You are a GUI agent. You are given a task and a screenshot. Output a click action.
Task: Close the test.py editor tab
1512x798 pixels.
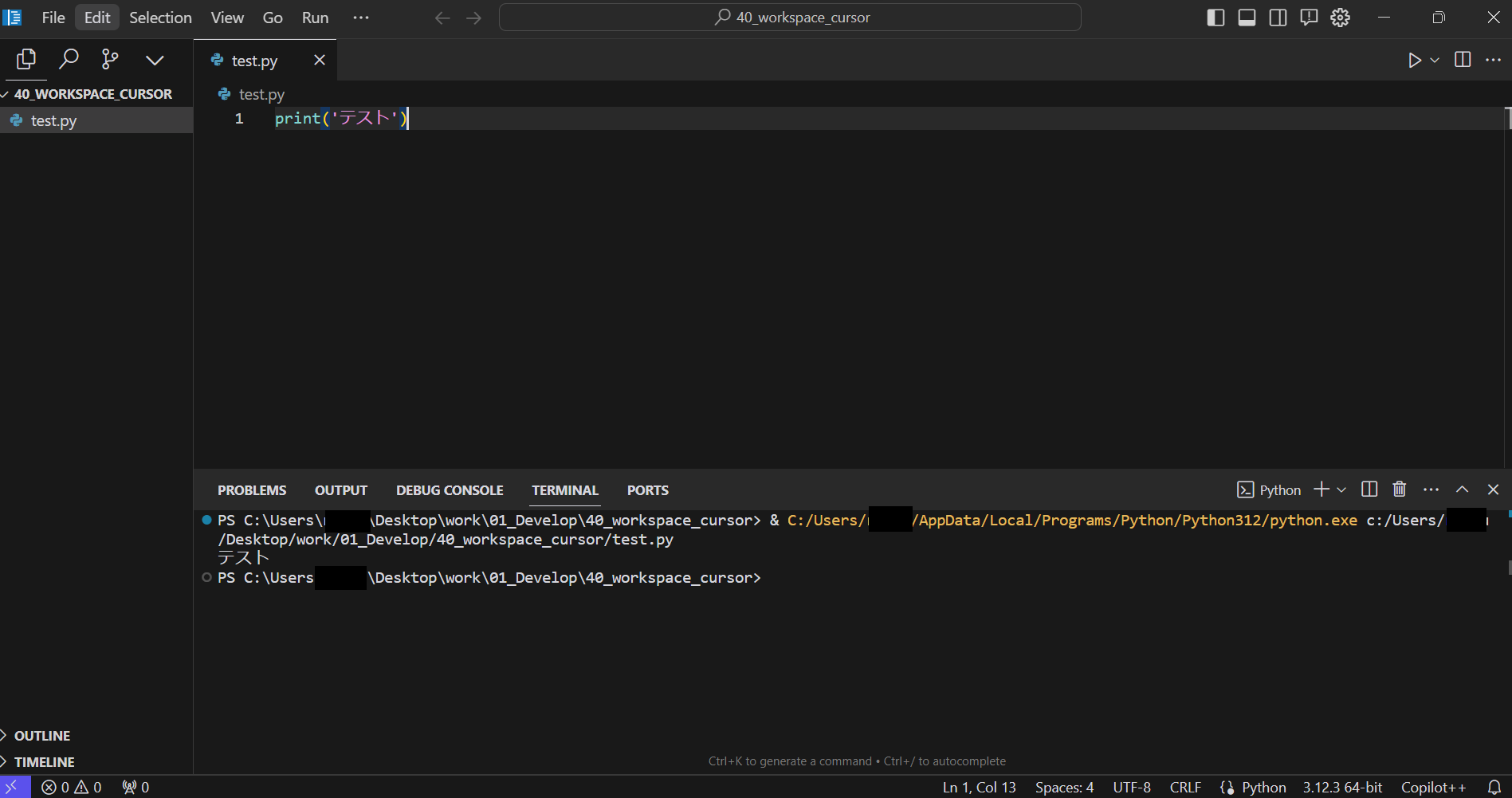[320, 60]
